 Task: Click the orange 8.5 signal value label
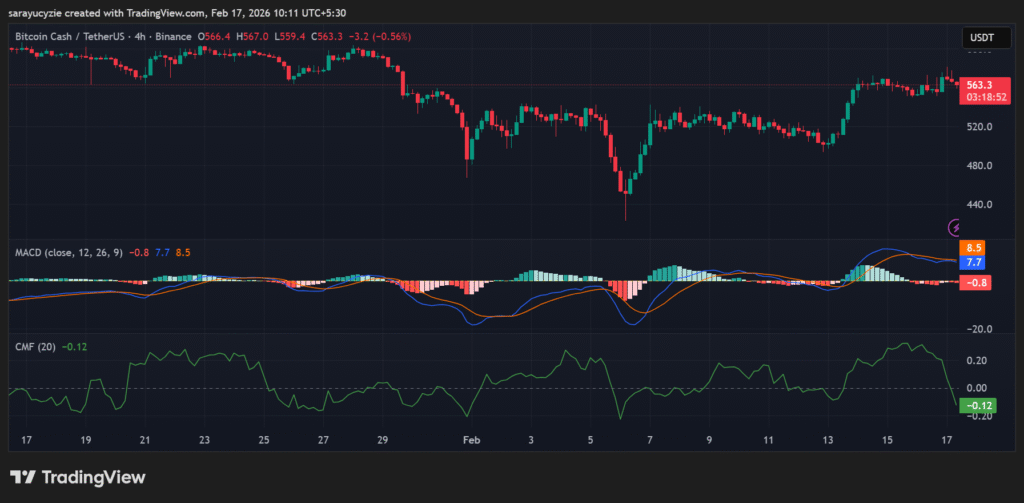pos(973,247)
